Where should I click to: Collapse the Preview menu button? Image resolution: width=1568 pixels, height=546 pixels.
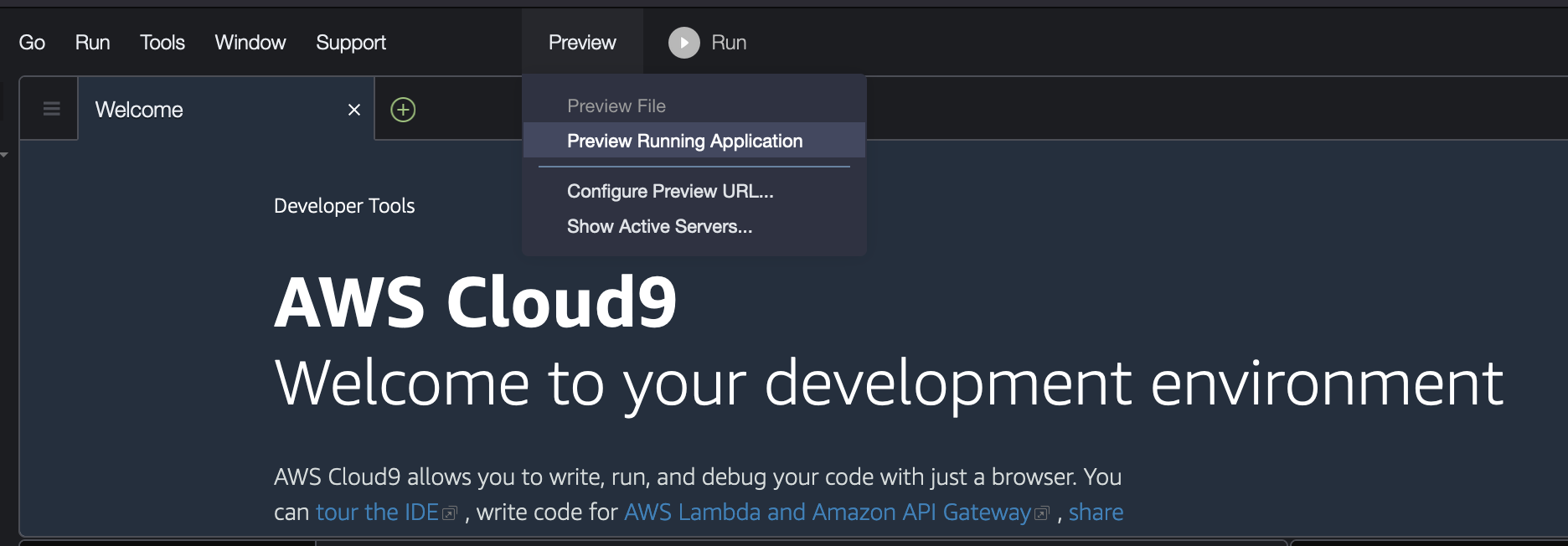tap(582, 42)
